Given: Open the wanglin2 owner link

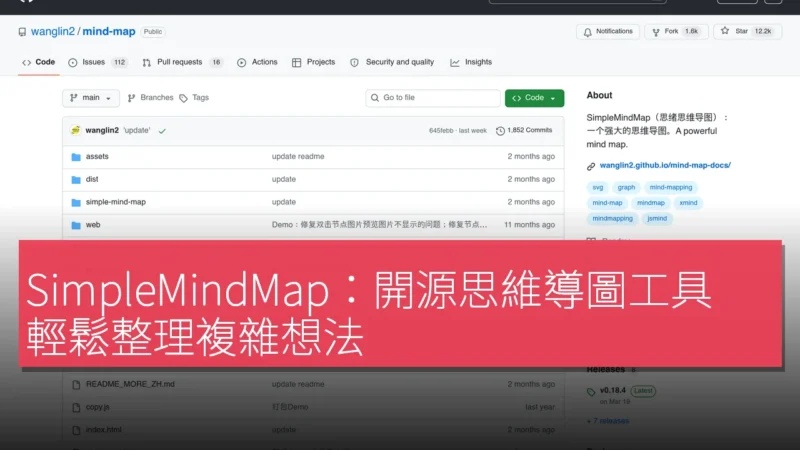Looking at the screenshot, I should click(53, 32).
